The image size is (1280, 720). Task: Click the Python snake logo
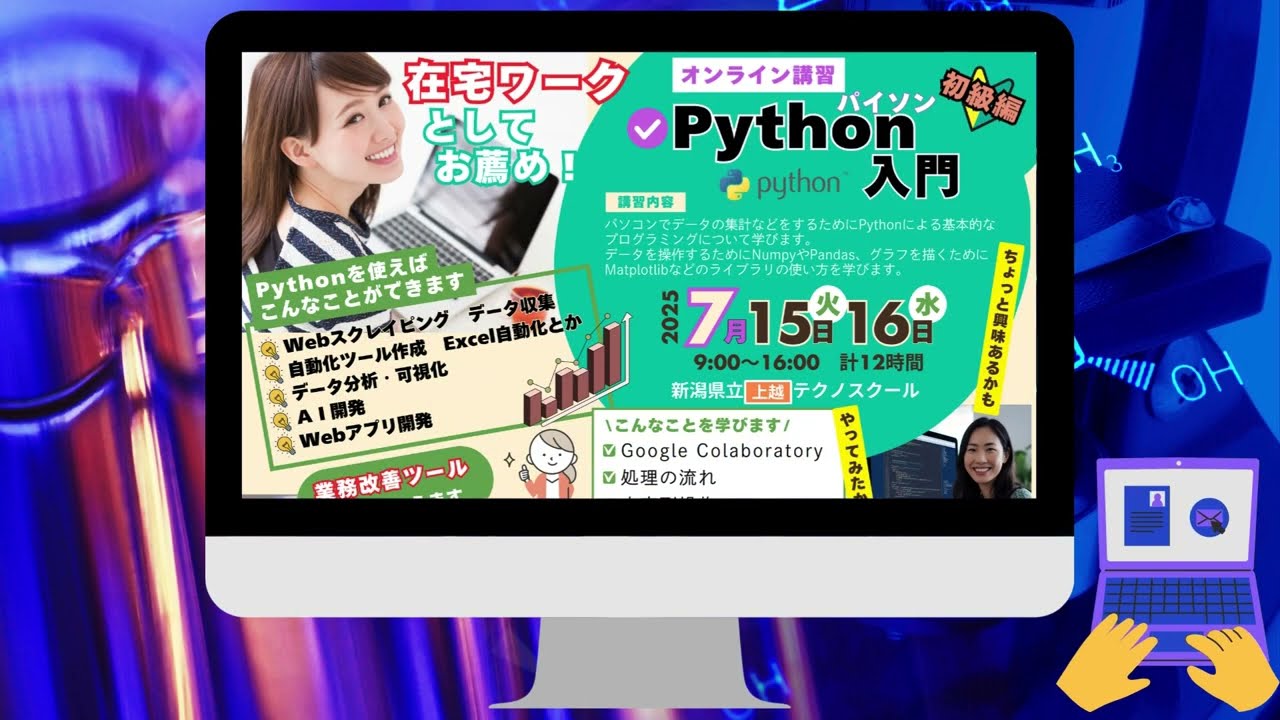(736, 184)
